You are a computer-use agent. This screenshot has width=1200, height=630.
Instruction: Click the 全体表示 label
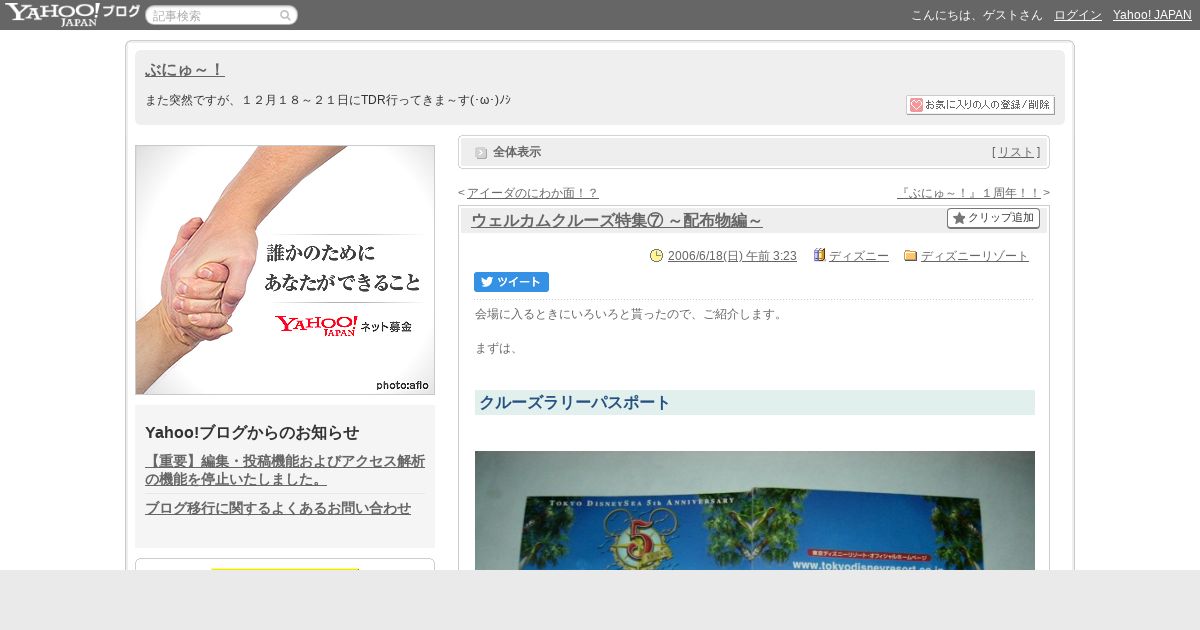point(517,152)
